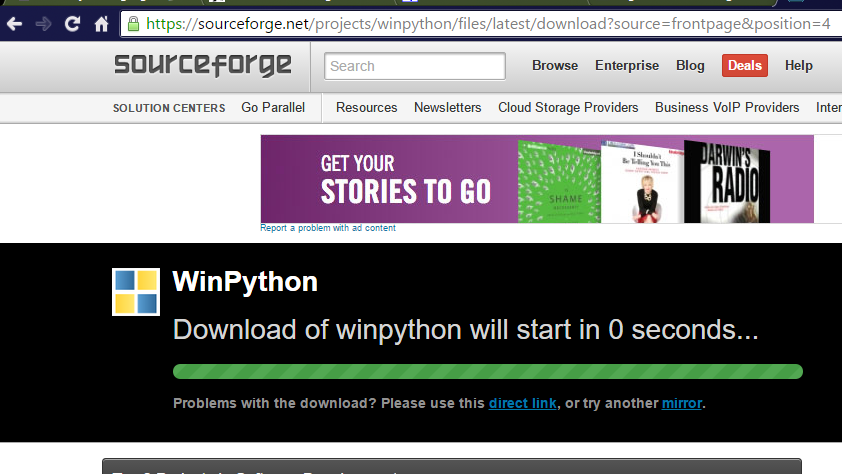Open Go Parallel solution center
The height and width of the screenshot is (474, 842).
click(273, 107)
